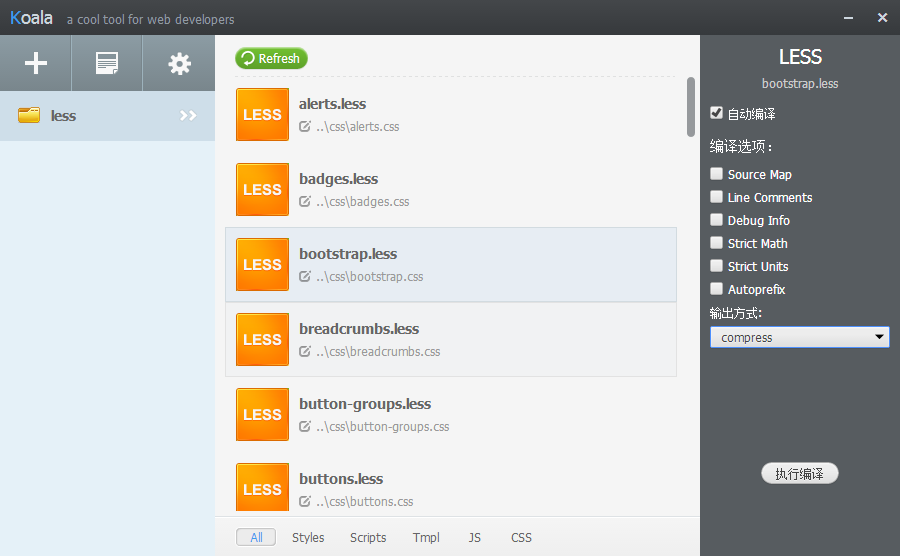
Task: Open the settings gear icon
Action: (x=179, y=64)
